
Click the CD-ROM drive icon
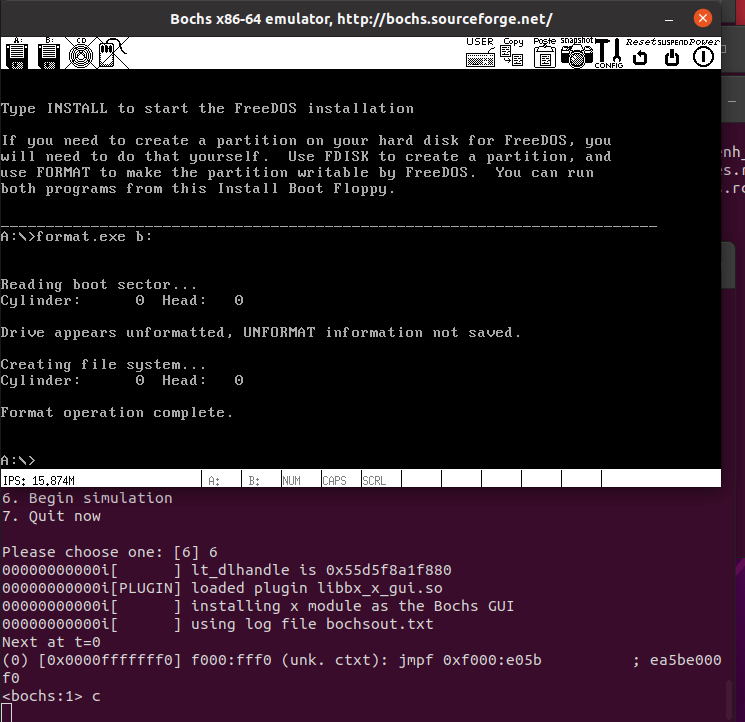click(81, 53)
